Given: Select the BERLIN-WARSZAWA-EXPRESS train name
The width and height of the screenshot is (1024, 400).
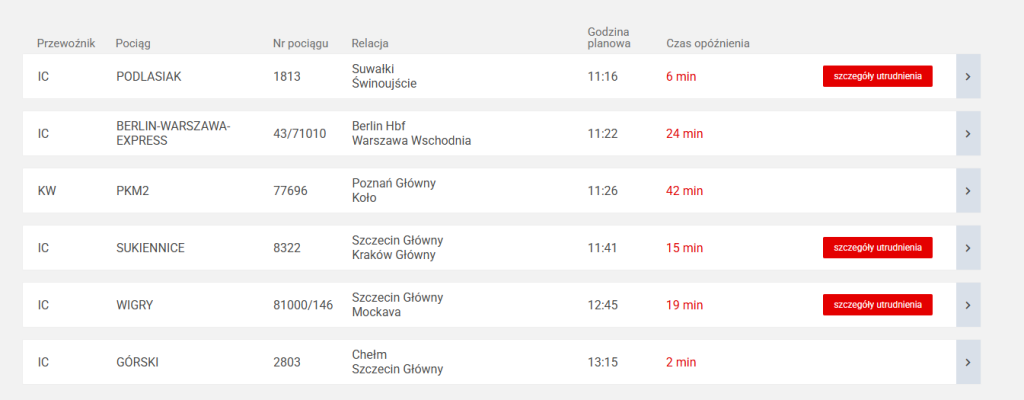Looking at the screenshot, I should click(x=173, y=134).
